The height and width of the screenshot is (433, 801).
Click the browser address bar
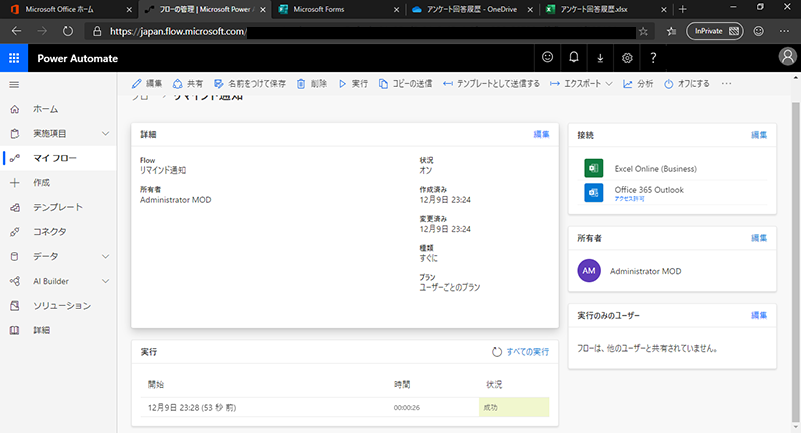click(367, 32)
